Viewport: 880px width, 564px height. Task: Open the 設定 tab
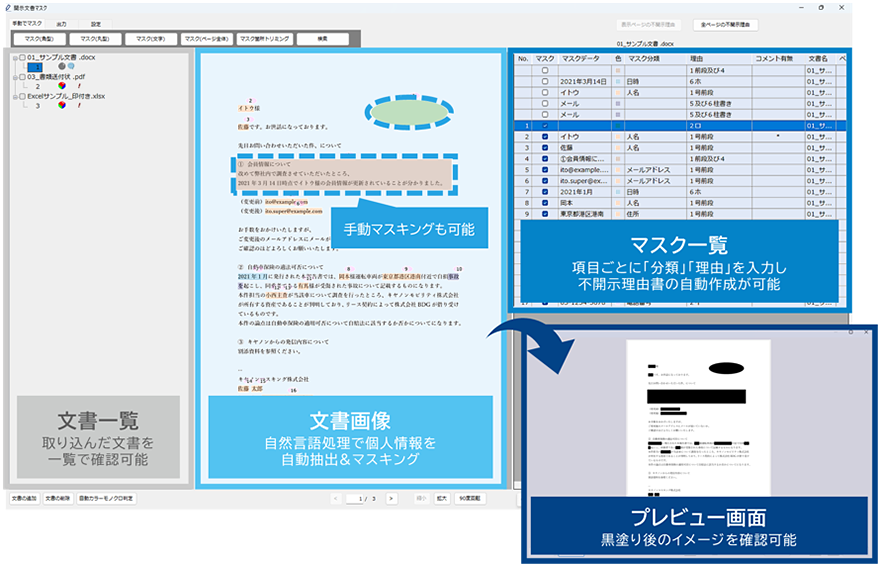[x=96, y=22]
